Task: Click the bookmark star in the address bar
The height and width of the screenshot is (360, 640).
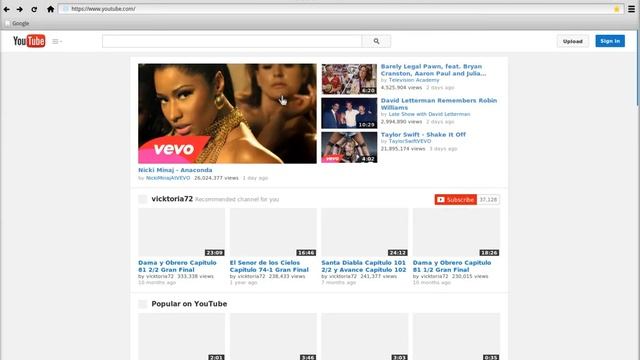Action: (617, 9)
